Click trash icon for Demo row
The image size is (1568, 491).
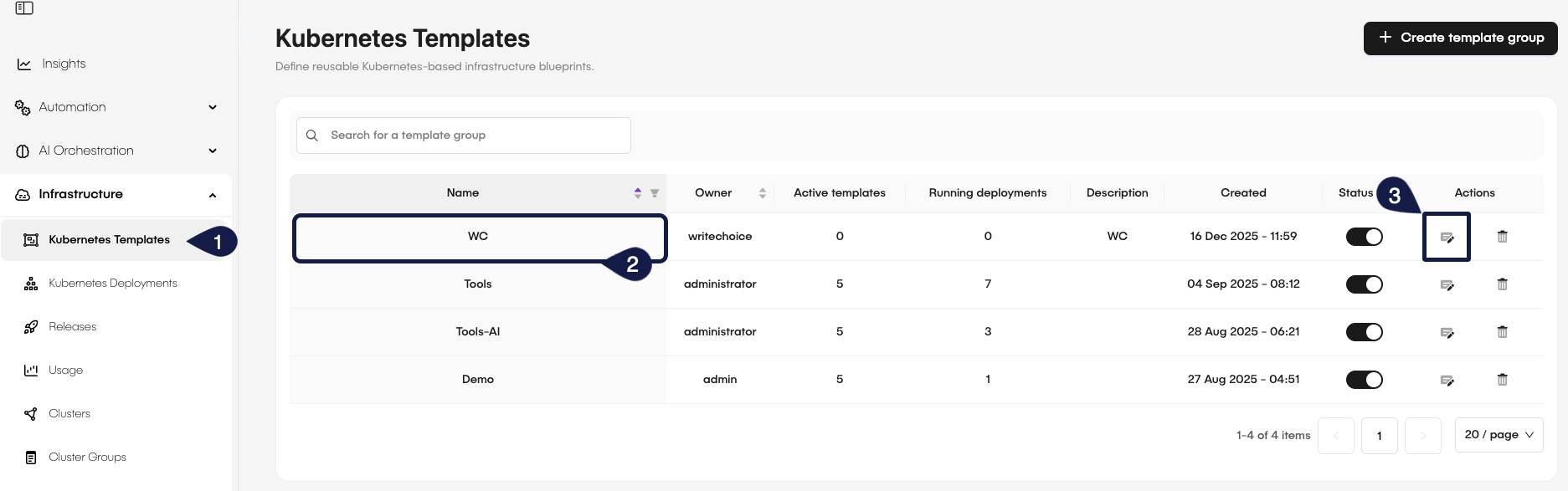click(x=1502, y=380)
